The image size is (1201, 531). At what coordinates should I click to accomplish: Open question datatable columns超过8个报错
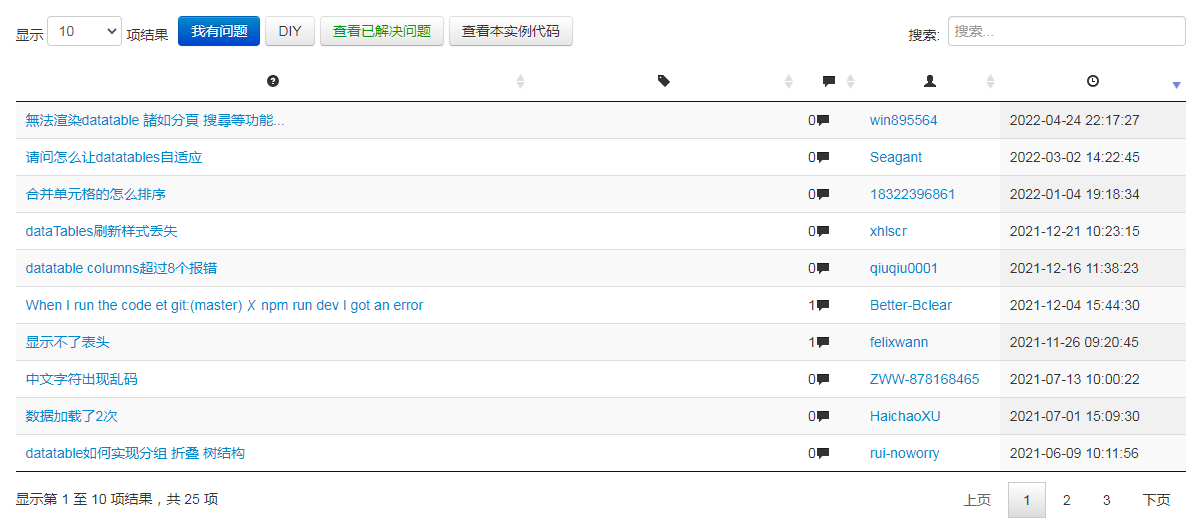pyautogui.click(x=122, y=268)
